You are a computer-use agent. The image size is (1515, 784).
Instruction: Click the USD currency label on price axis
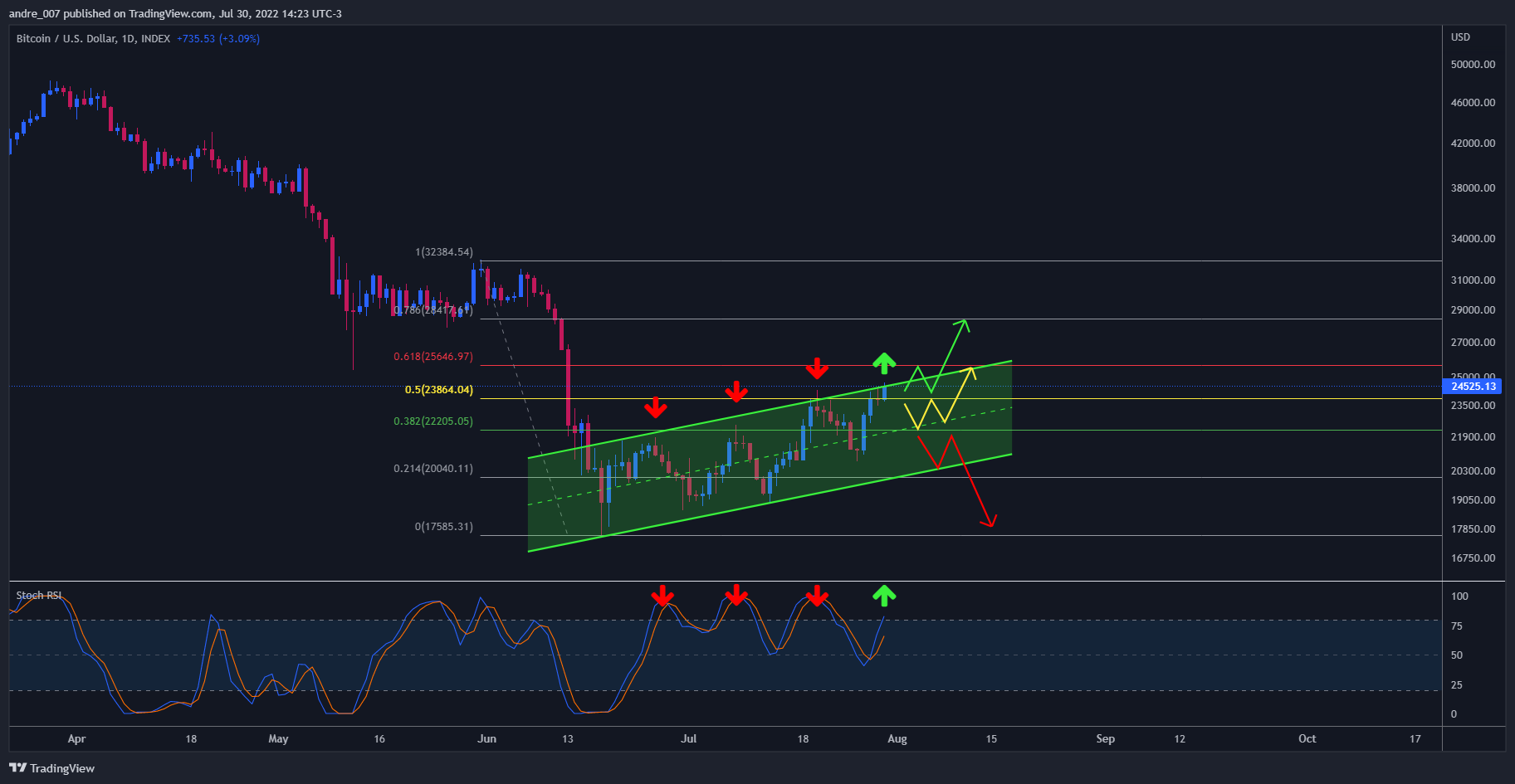[x=1460, y=37]
